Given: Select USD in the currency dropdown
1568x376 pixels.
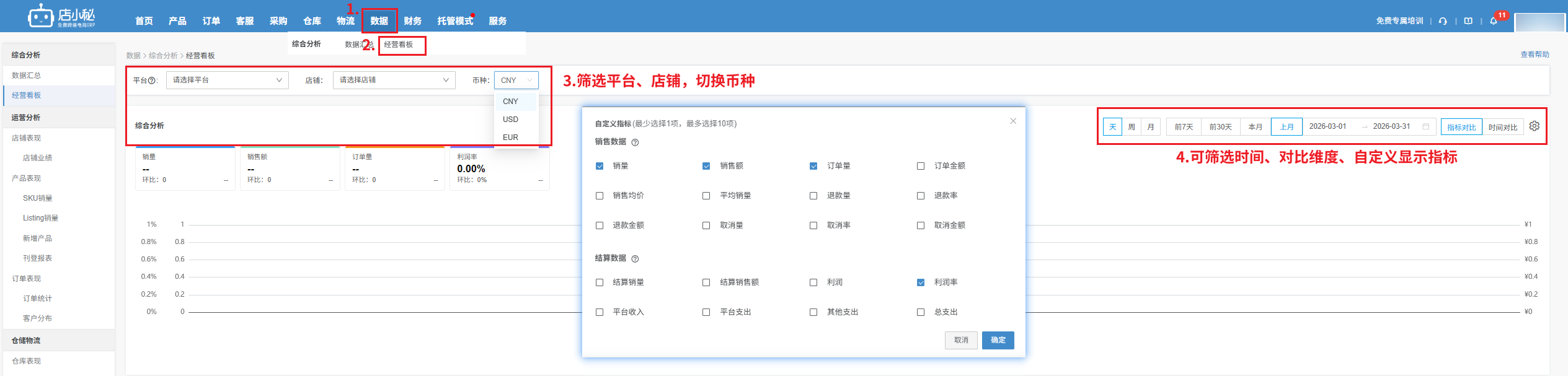Looking at the screenshot, I should (510, 120).
